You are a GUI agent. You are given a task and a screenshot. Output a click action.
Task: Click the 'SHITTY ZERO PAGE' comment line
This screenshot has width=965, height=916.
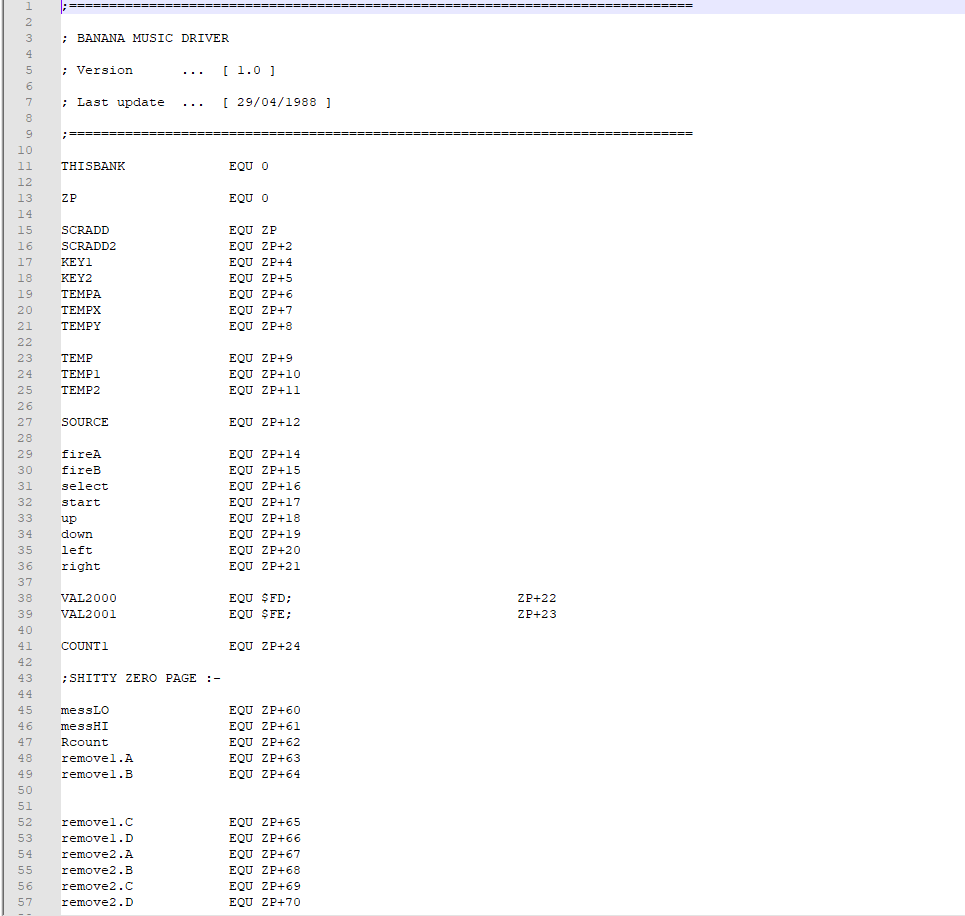point(141,678)
